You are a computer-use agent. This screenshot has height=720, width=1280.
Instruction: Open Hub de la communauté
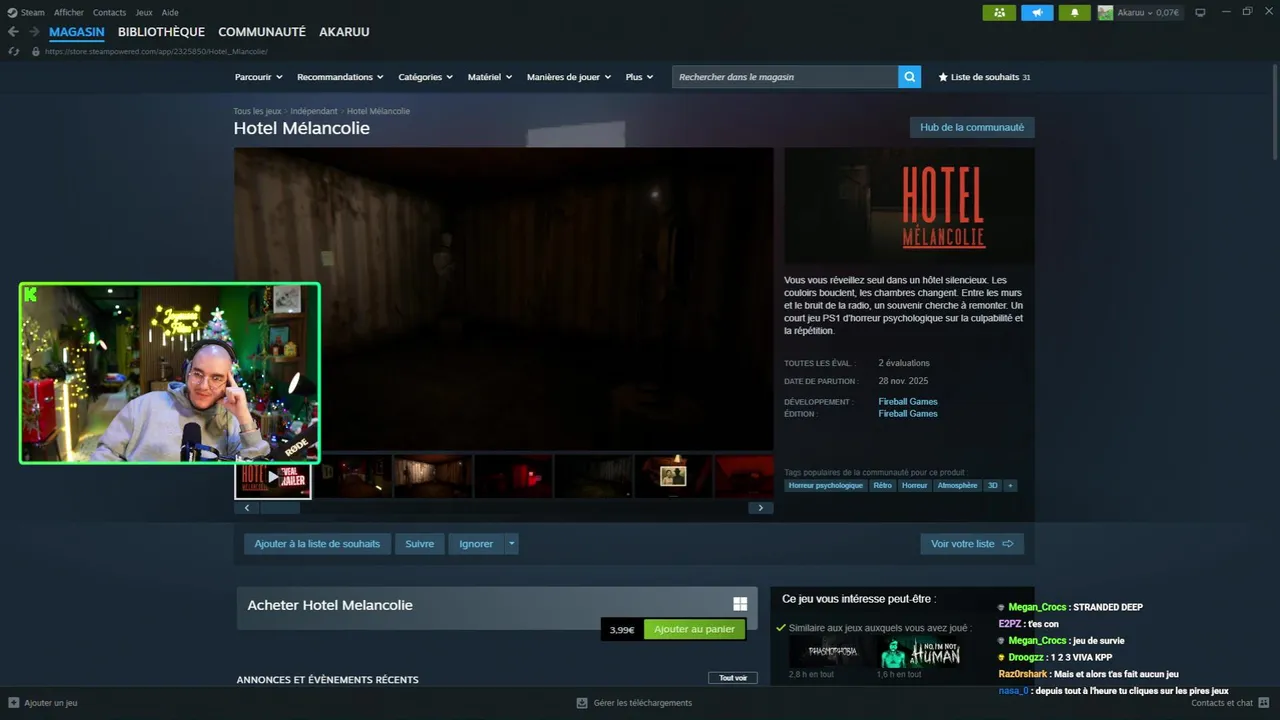972,127
